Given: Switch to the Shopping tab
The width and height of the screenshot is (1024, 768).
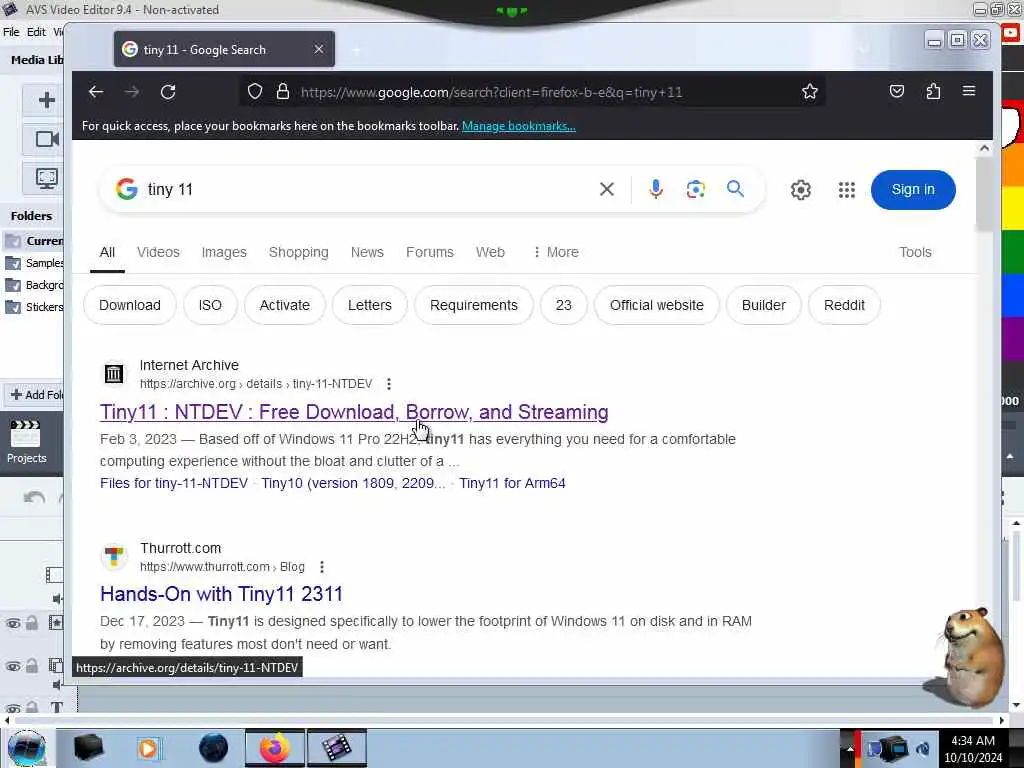Looking at the screenshot, I should pyautogui.click(x=298, y=252).
